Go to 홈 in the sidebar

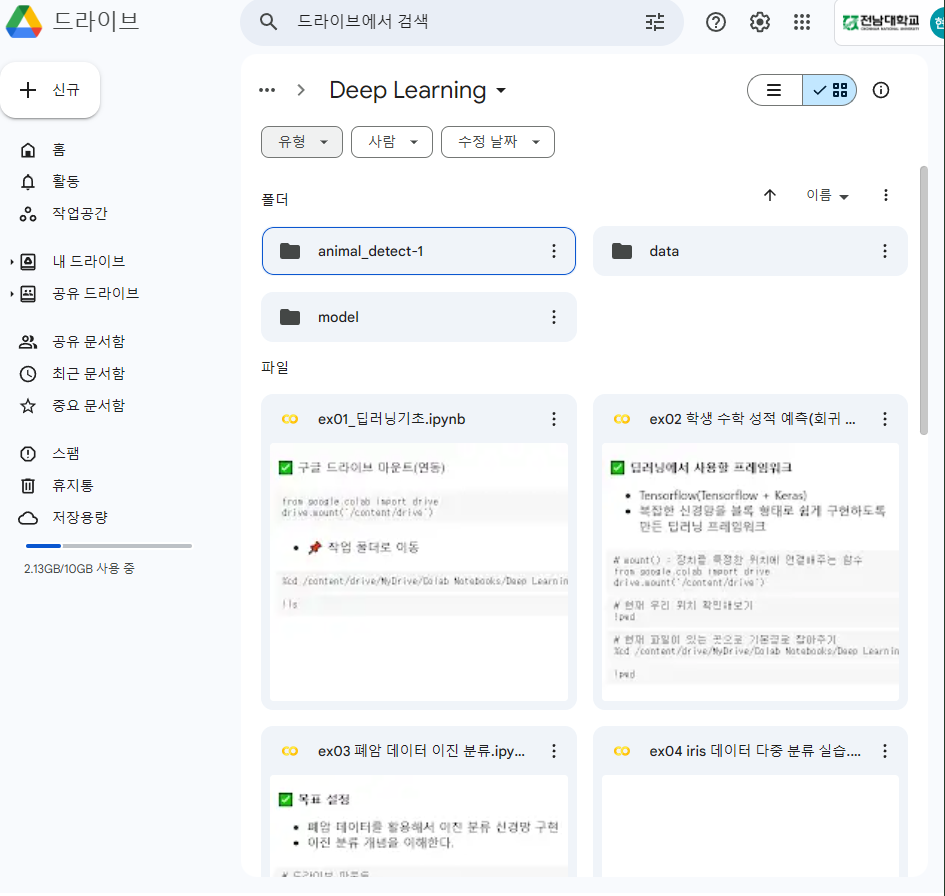tap(58, 150)
